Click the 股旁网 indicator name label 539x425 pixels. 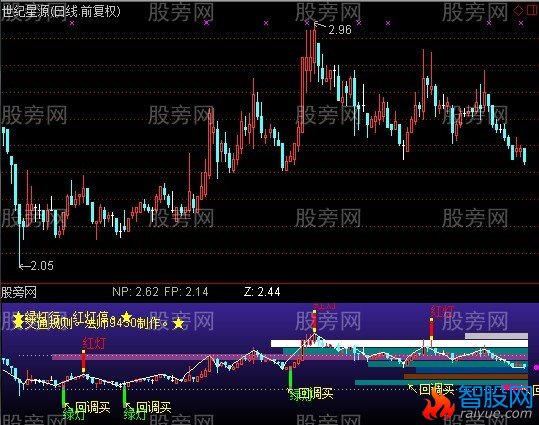[19, 292]
